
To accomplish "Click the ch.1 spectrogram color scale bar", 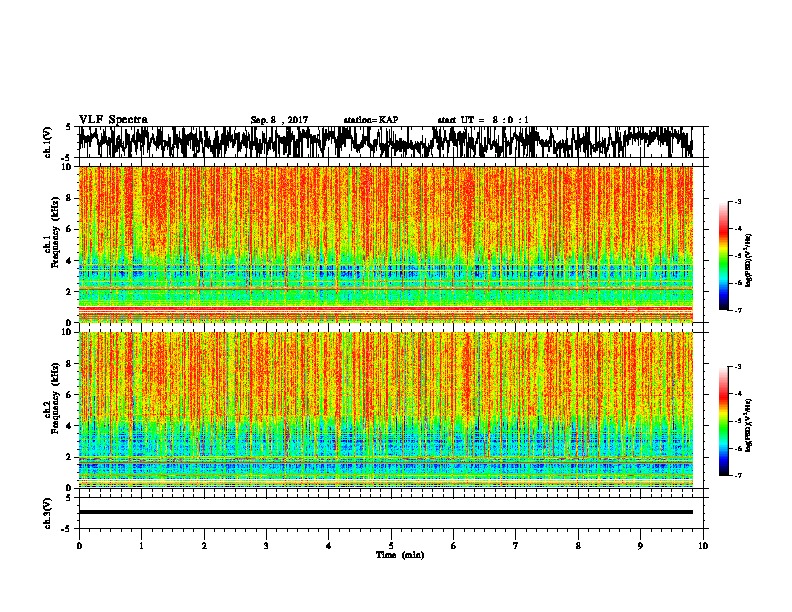I will point(723,256).
